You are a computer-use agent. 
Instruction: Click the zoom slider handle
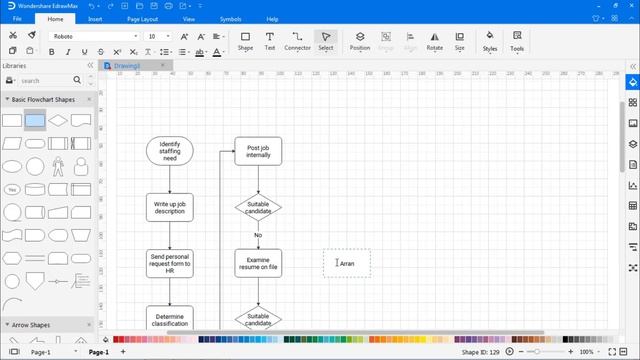click(x=537, y=351)
